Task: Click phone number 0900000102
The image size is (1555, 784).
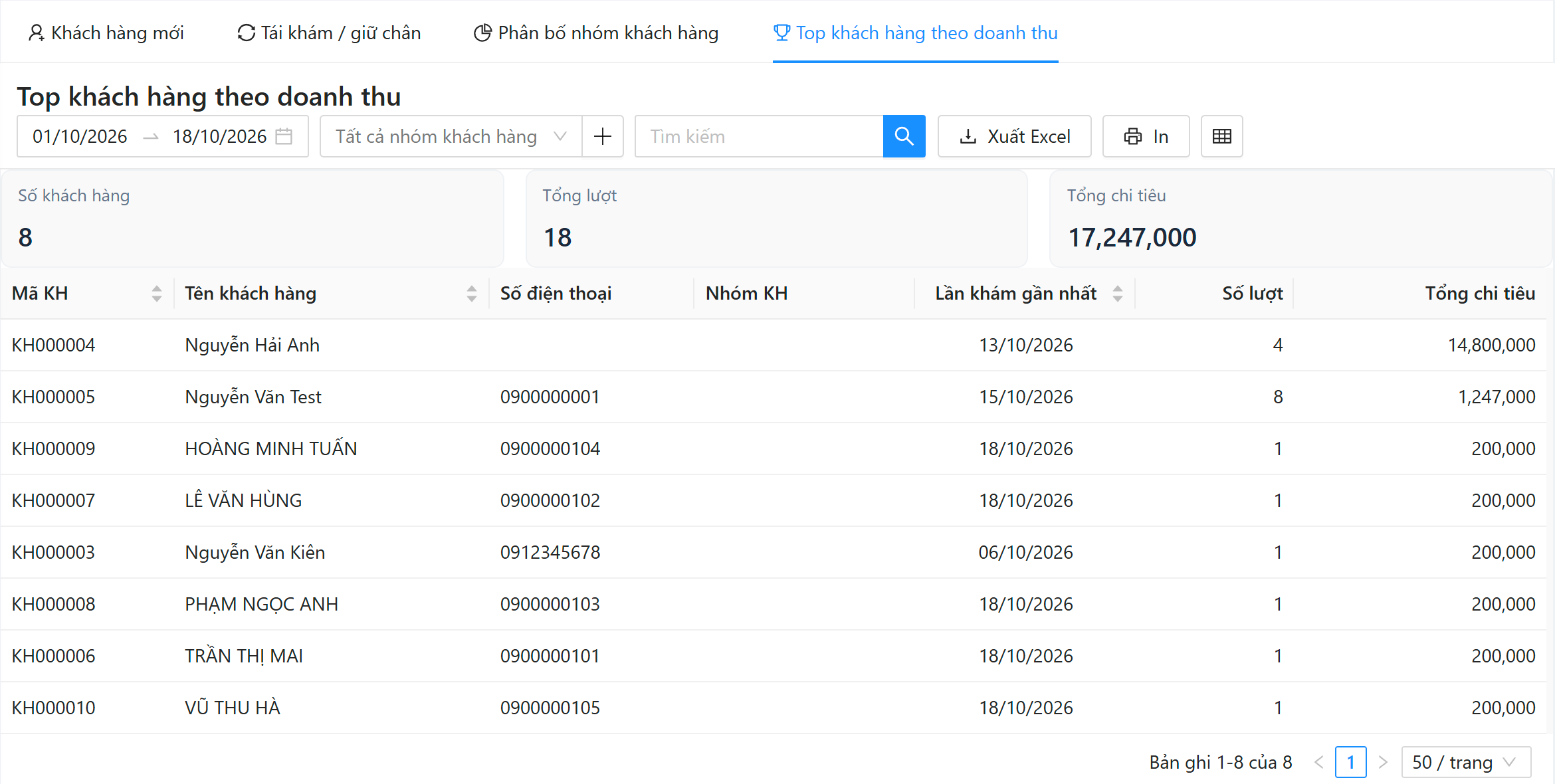Action: [550, 500]
